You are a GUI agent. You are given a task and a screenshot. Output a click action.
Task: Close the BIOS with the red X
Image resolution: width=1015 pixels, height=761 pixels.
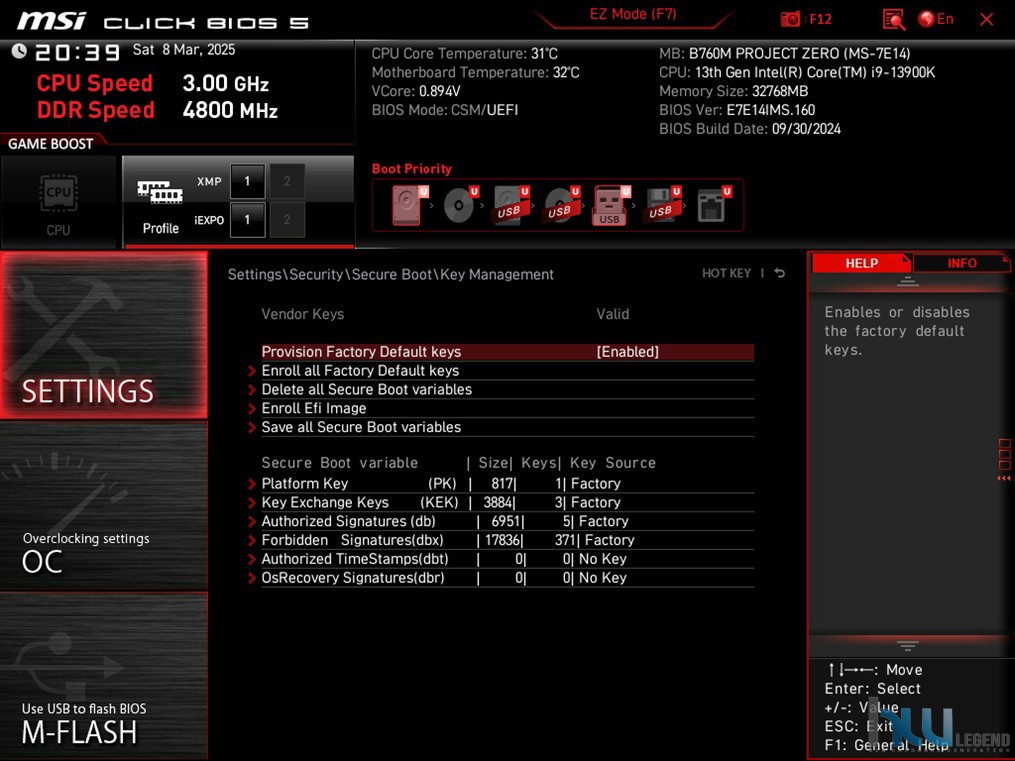(x=987, y=19)
